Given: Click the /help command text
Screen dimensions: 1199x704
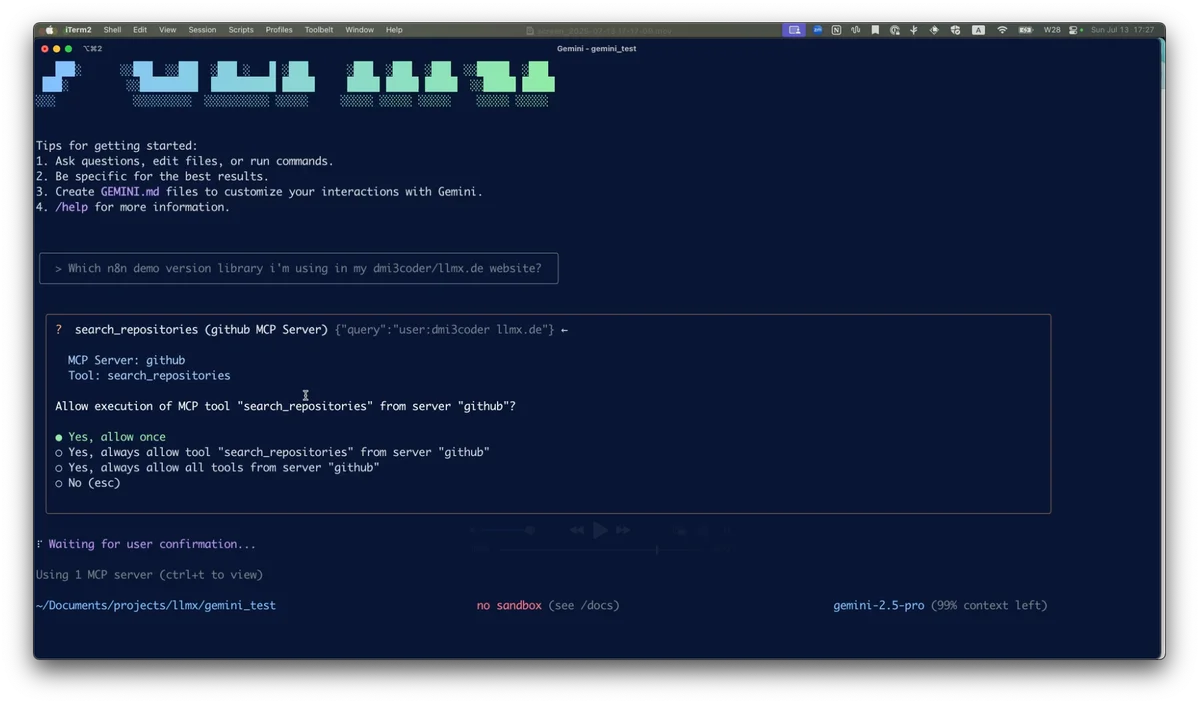Looking at the screenshot, I should (x=71, y=207).
